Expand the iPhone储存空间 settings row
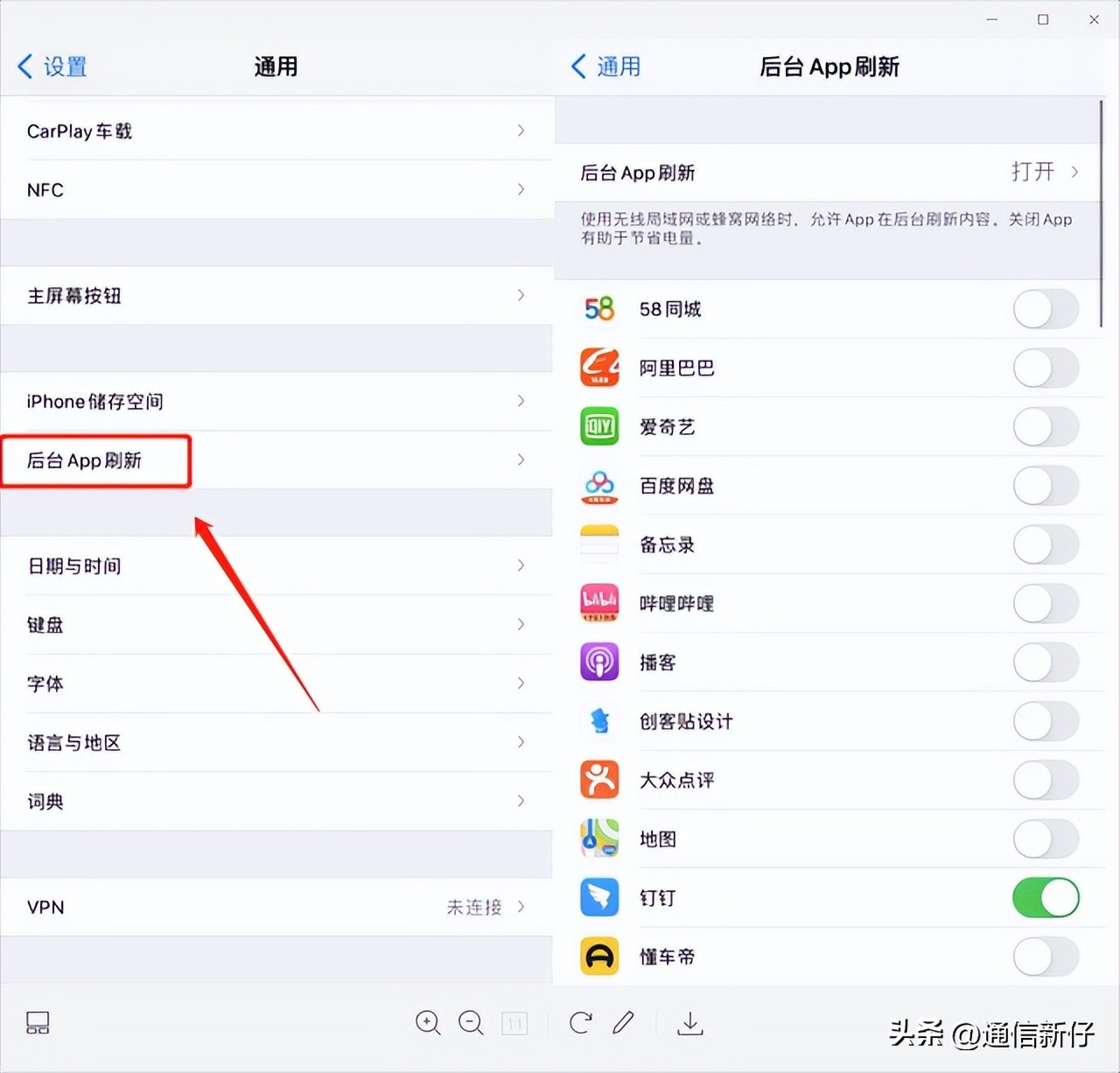 point(276,402)
